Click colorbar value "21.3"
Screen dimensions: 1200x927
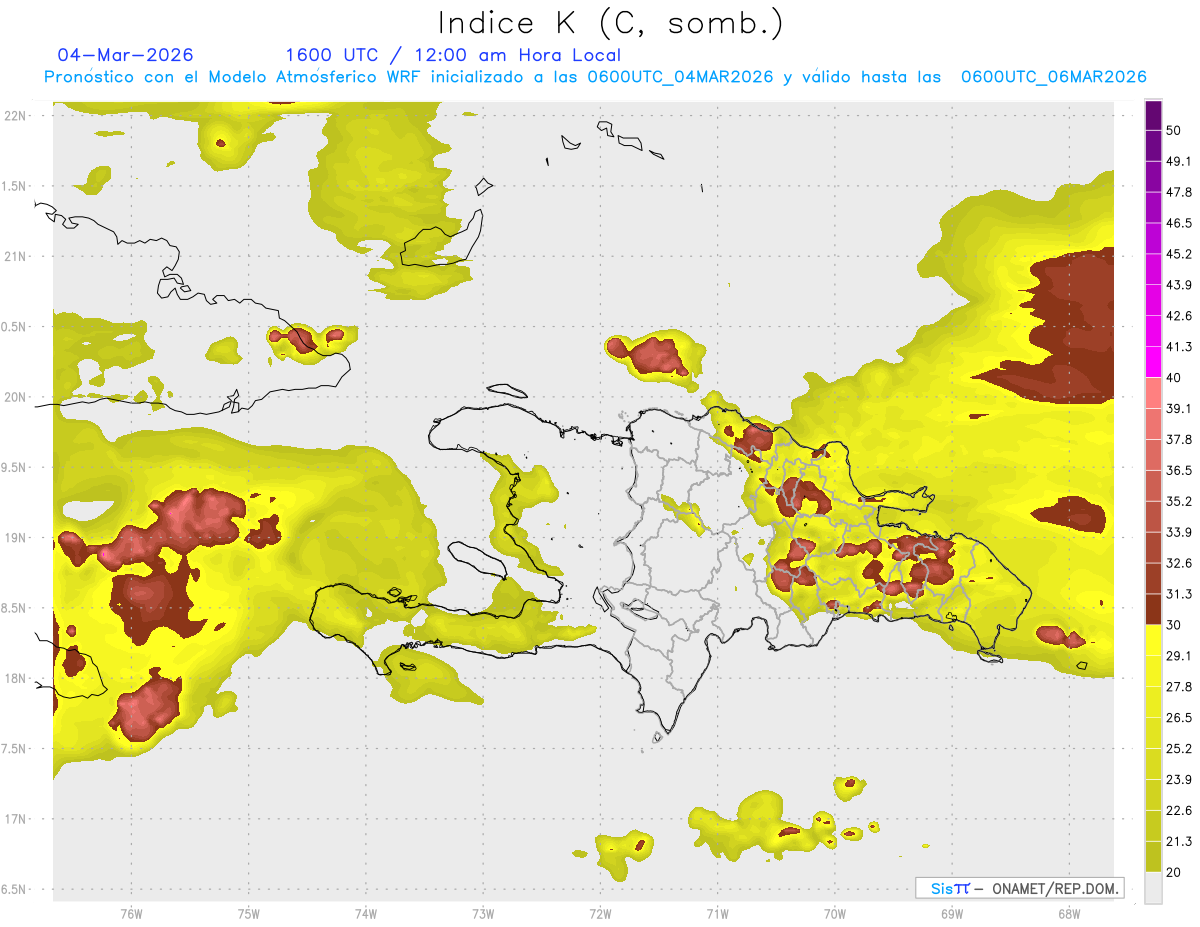pyautogui.click(x=1179, y=842)
